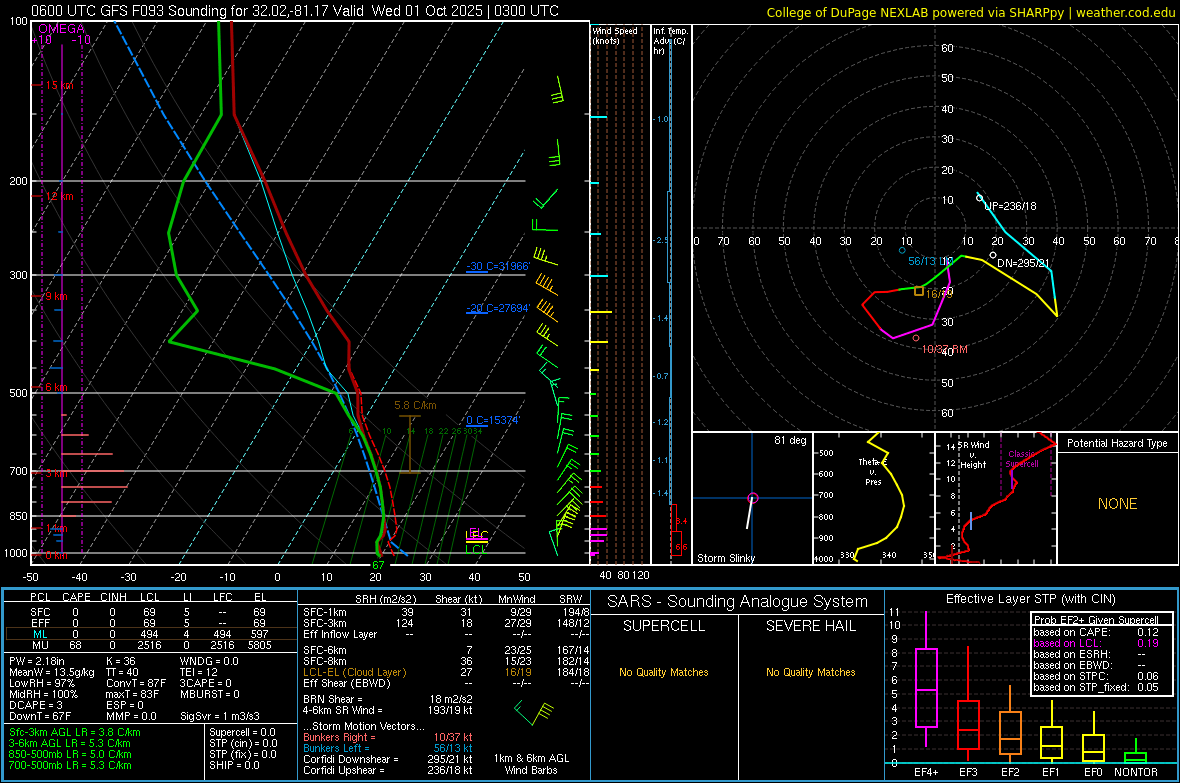Click the 'Corfidi Downshear =' row

[x=388, y=759]
